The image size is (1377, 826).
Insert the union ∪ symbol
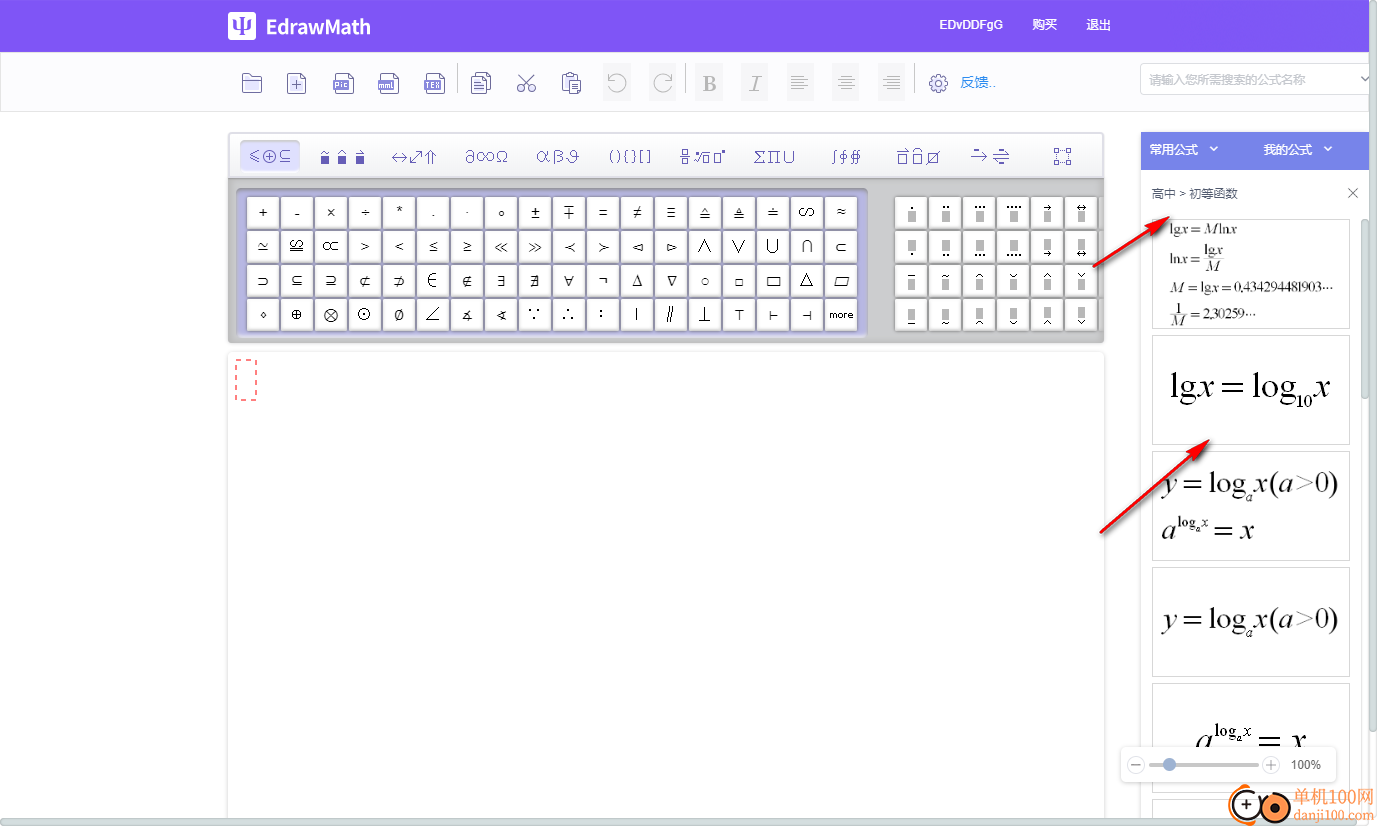tap(773, 246)
